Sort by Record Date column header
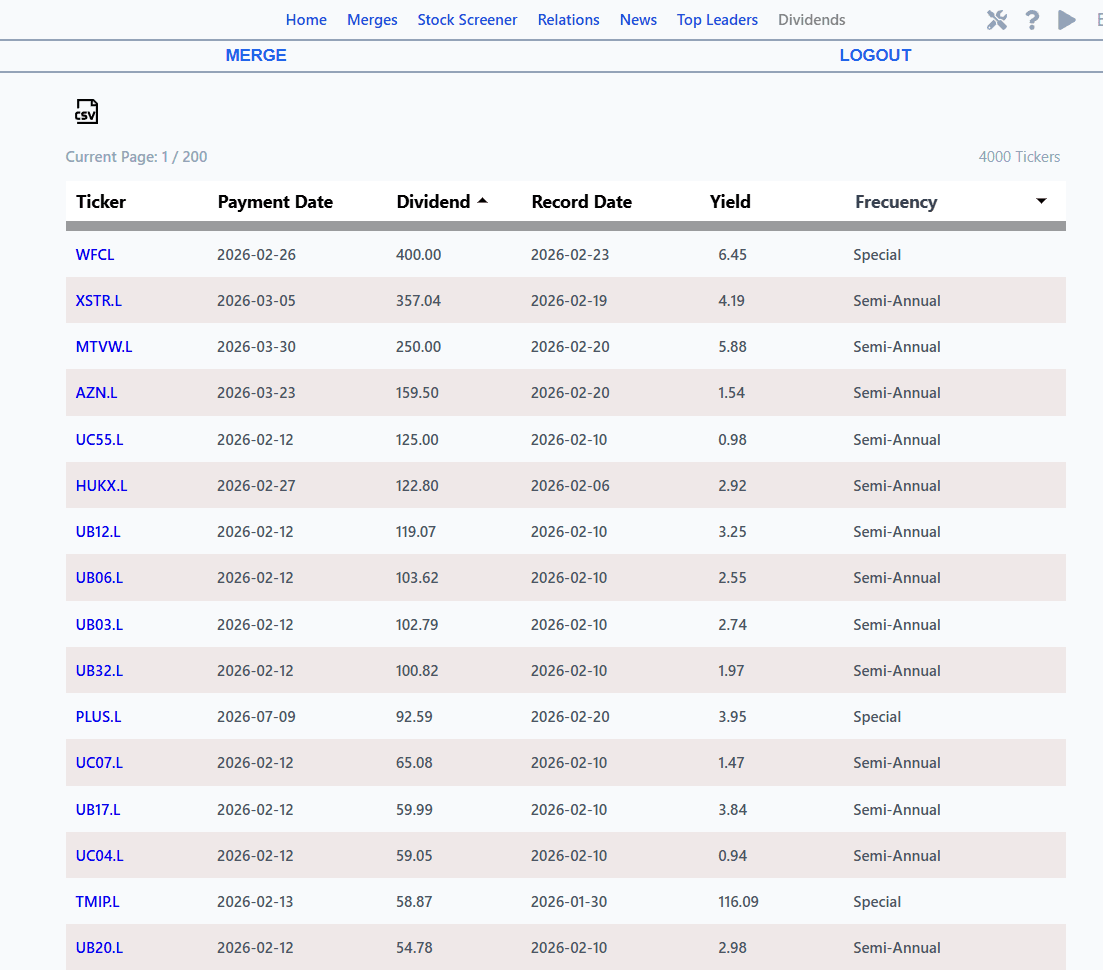Viewport: 1103px width, 970px height. [x=581, y=202]
